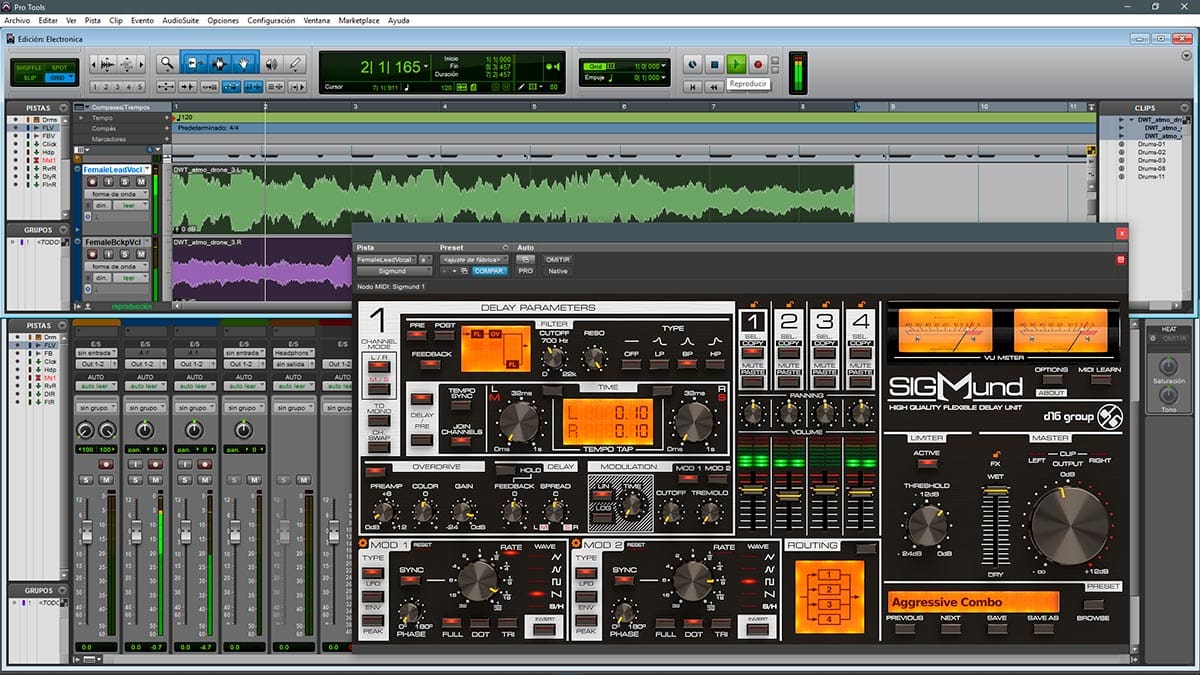Click the d16 group logo

(x=1084, y=415)
